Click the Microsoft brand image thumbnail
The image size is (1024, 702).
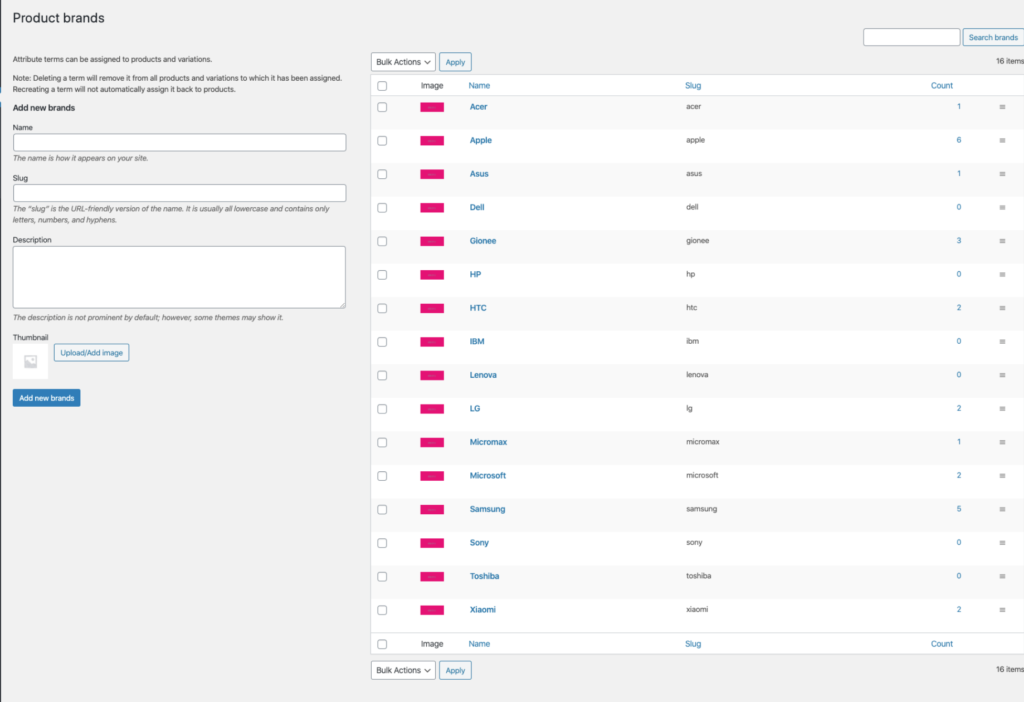[432, 476]
